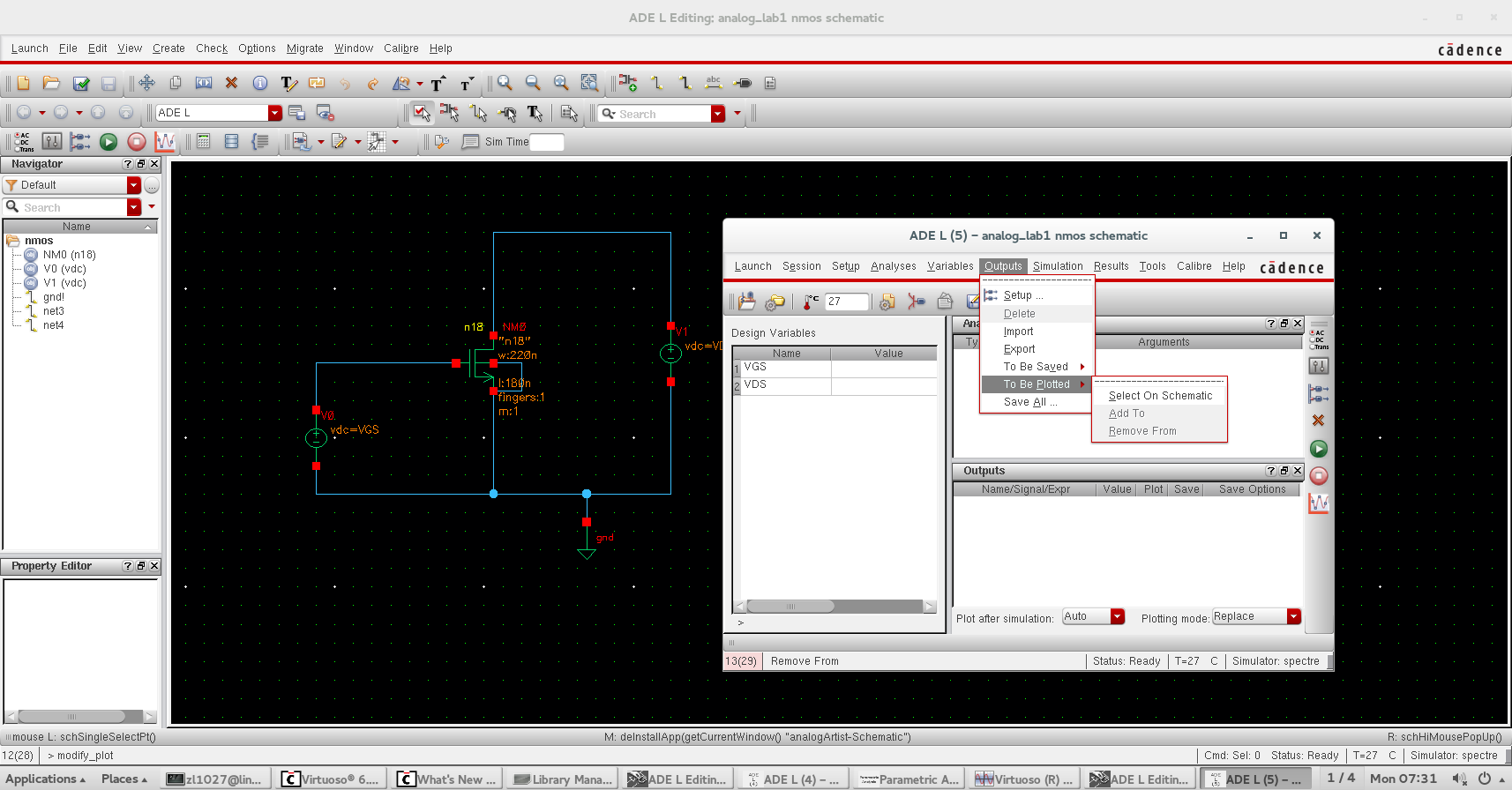Viewport: 1512px width, 790px height.
Task: Open the Plotting mode Replace dropdown
Action: [x=1294, y=616]
